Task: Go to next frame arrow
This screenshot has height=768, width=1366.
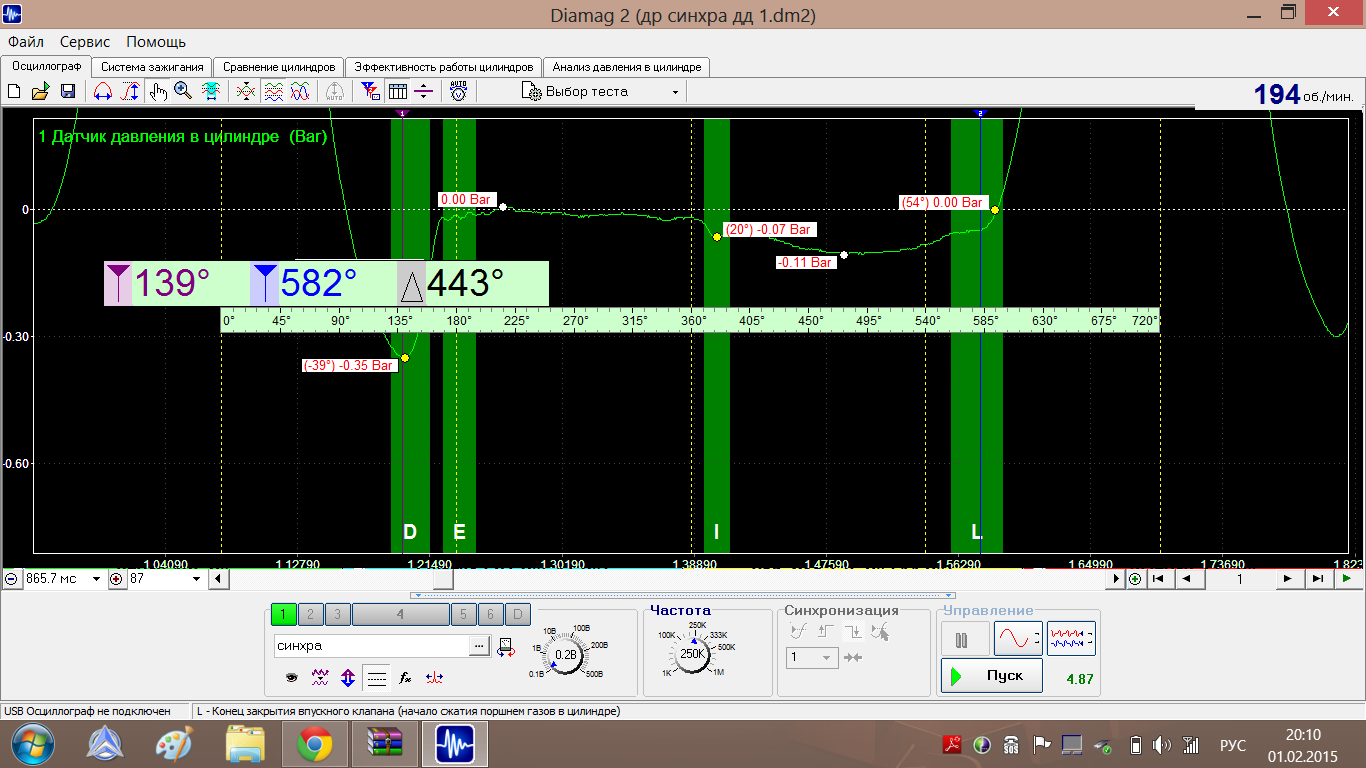Action: tap(1288, 579)
